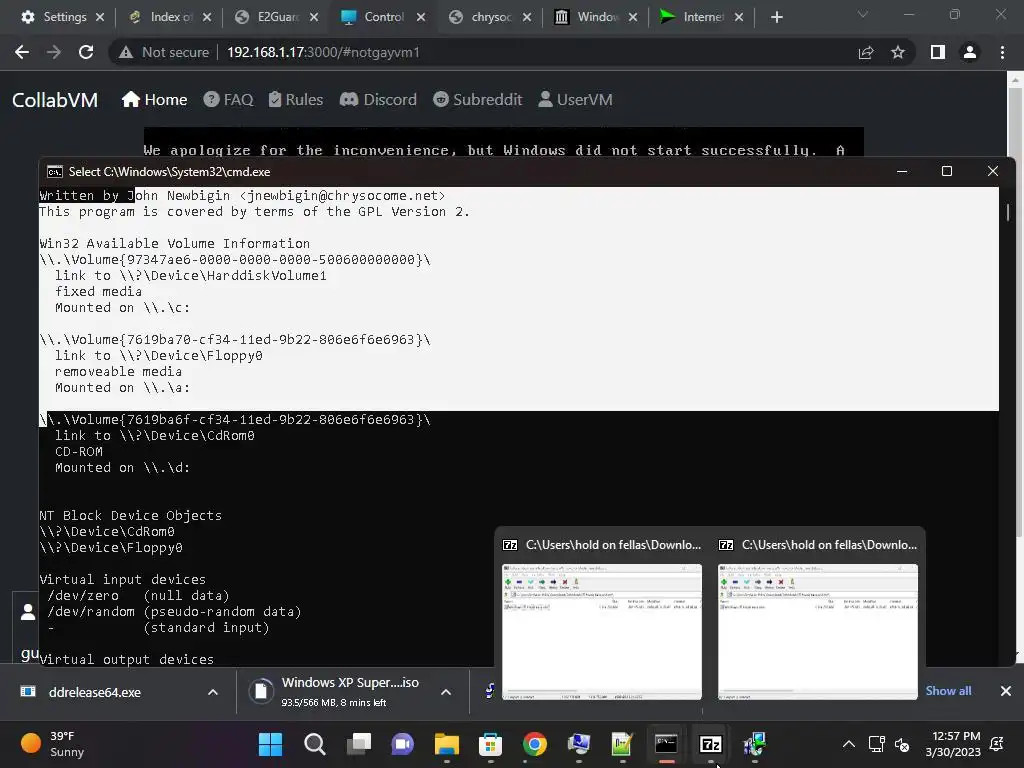Click Show all downloads
The image size is (1024, 768).
coord(948,691)
